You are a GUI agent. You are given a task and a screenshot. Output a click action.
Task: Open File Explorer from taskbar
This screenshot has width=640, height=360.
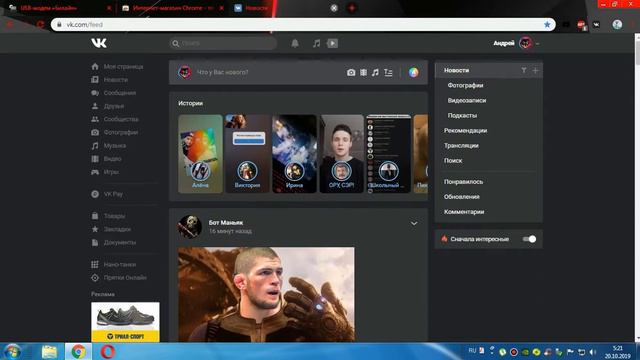49,351
